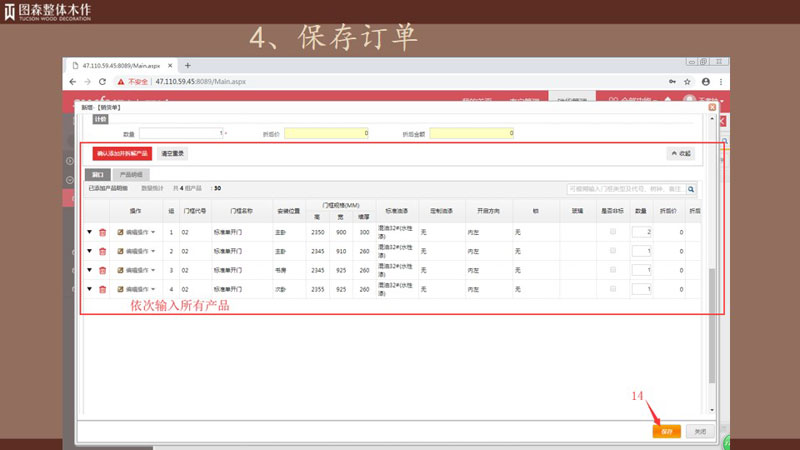Viewport: 800px width, 450px height.
Task: Enable the 是否非标 checkbox for row 2
Action: (x=612, y=251)
